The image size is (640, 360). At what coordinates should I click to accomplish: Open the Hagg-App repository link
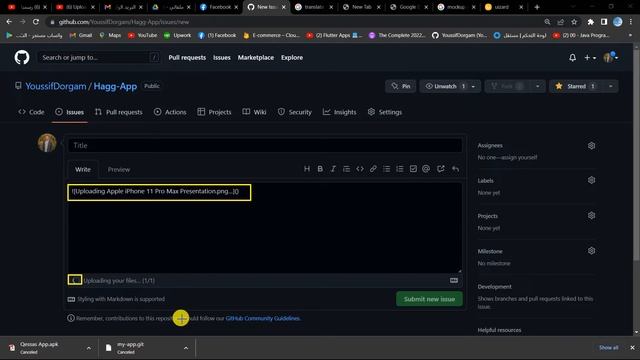[x=115, y=87]
